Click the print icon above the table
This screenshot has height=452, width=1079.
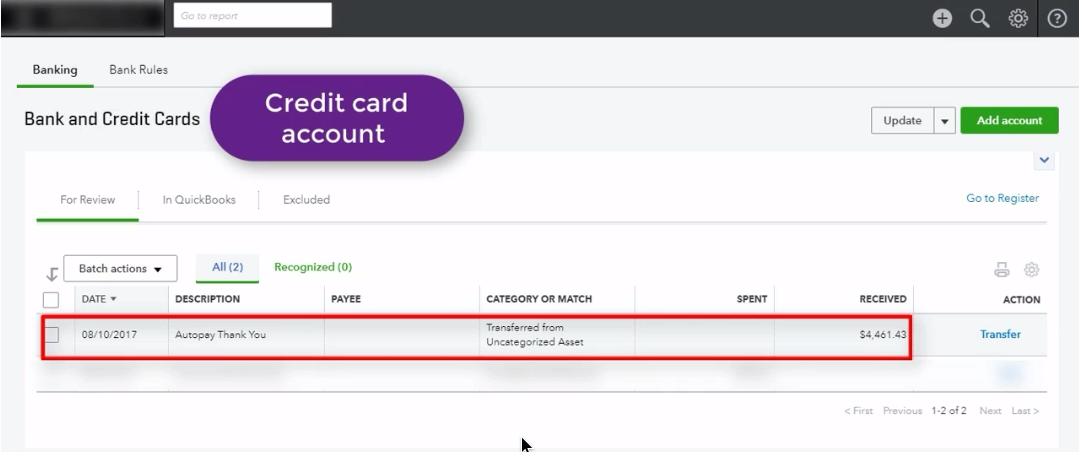(x=1001, y=270)
